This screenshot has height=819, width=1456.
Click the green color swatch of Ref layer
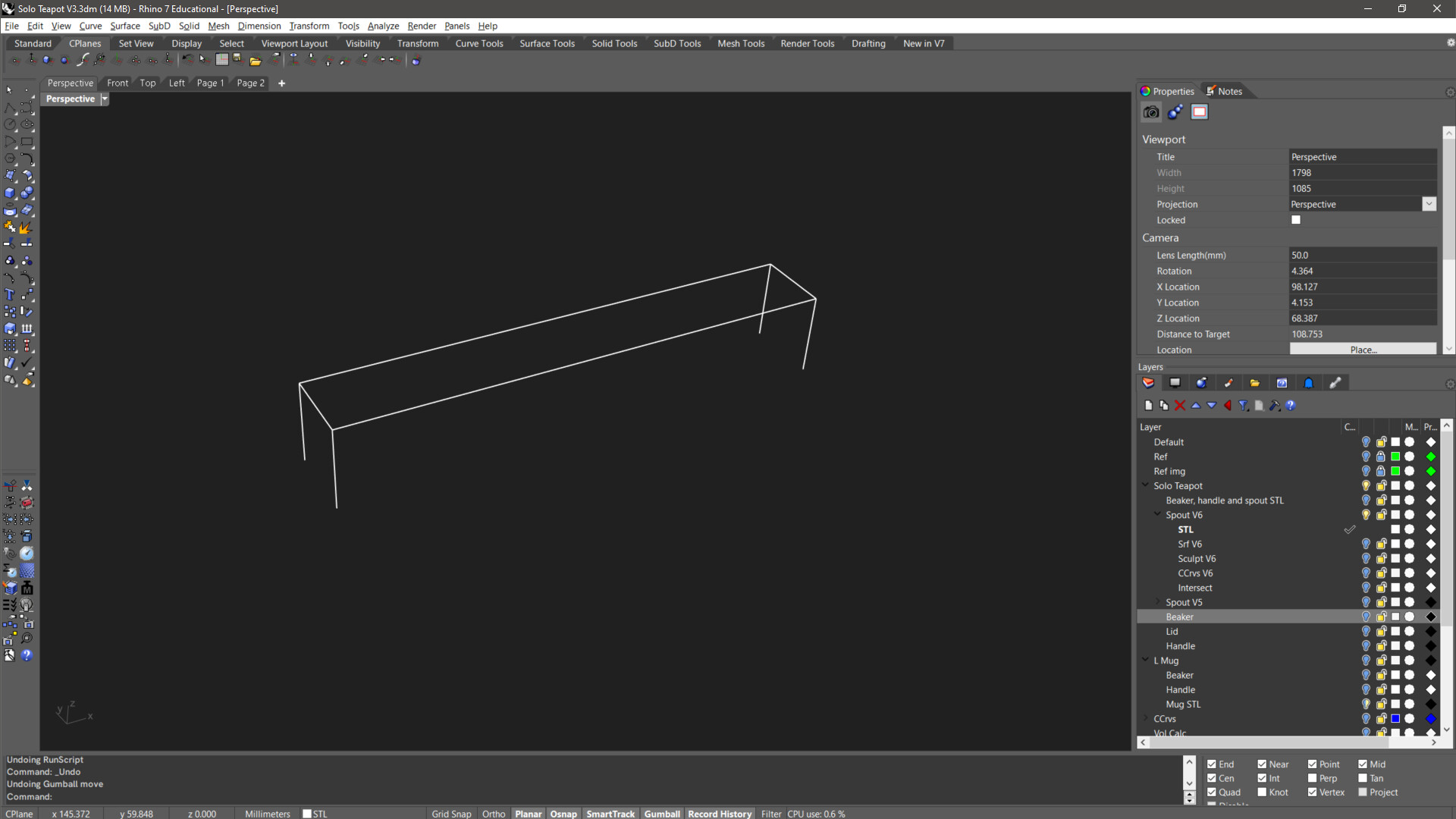pyautogui.click(x=1395, y=457)
